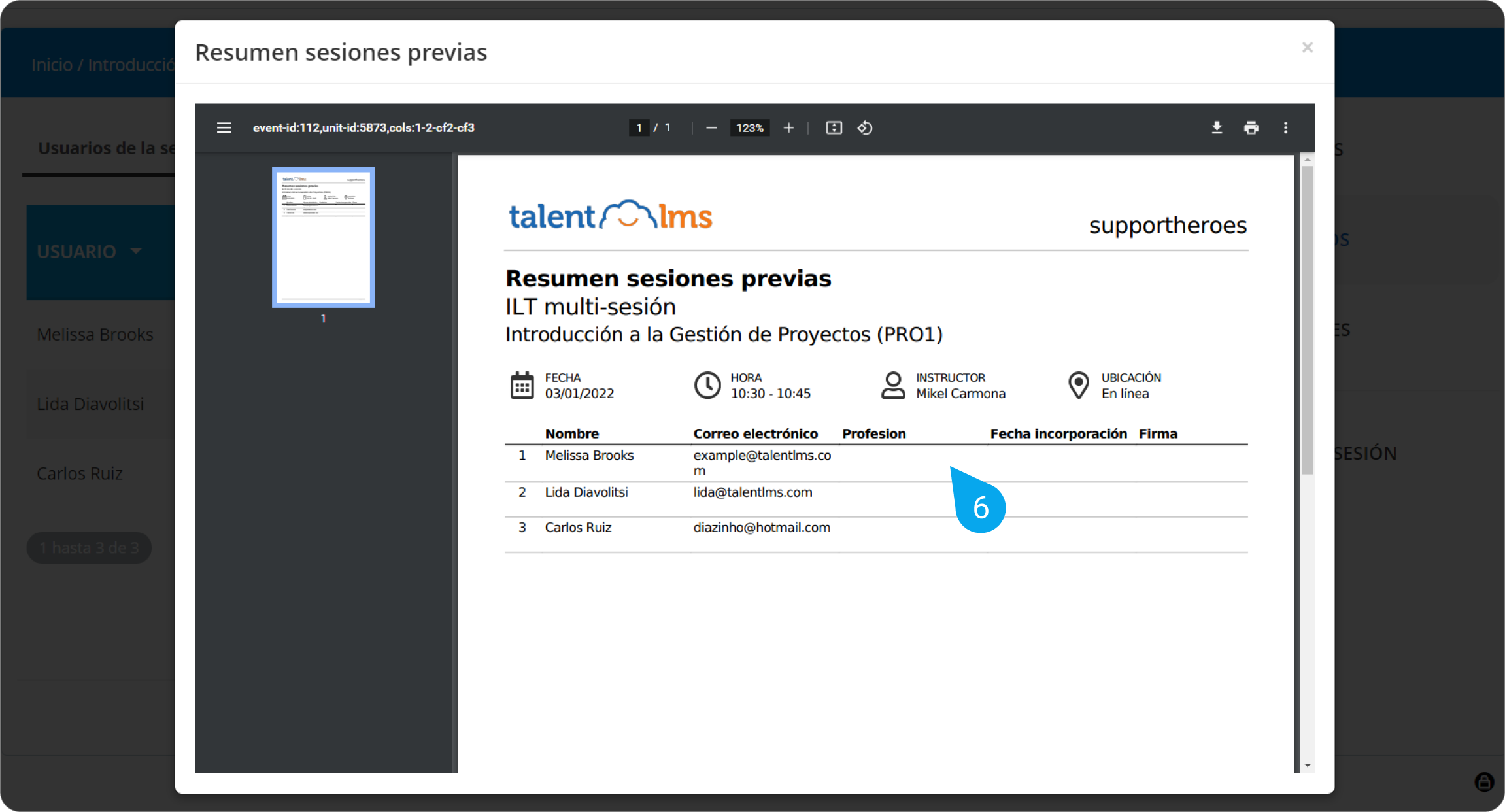This screenshot has width=1505, height=812.
Task: Click the scrollbar up arrow
Action: (x=1307, y=160)
